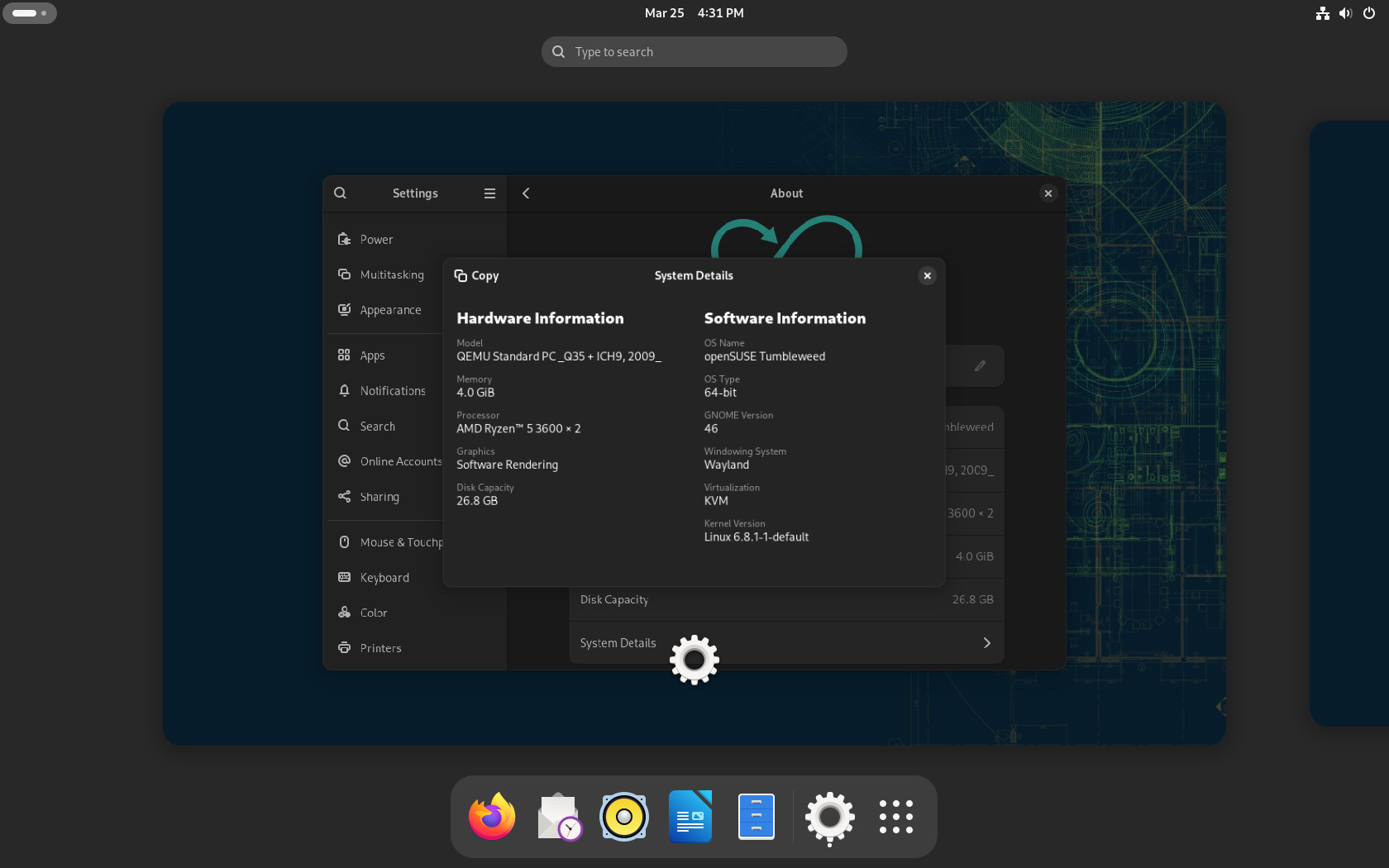Select the adjacent workspace thumbnail on right
This screenshot has height=868, width=1389.
(x=1349, y=423)
